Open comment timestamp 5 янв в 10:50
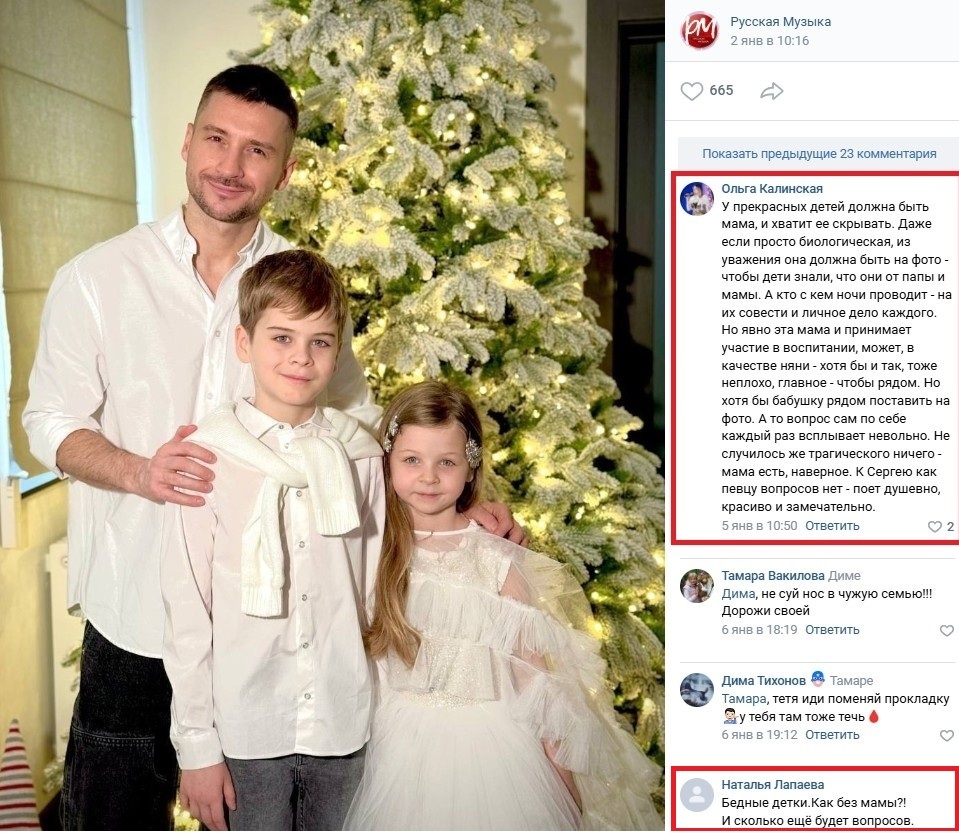 point(759,525)
